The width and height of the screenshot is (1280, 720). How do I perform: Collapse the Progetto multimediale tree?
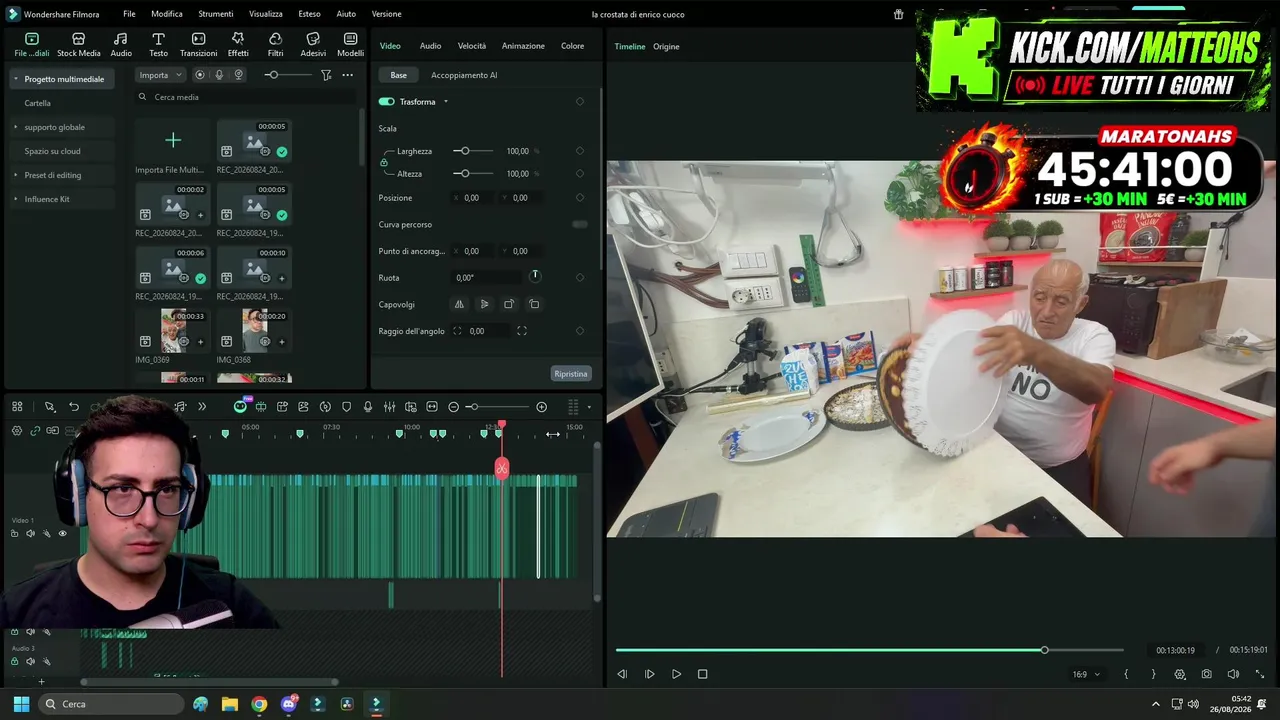[15, 79]
